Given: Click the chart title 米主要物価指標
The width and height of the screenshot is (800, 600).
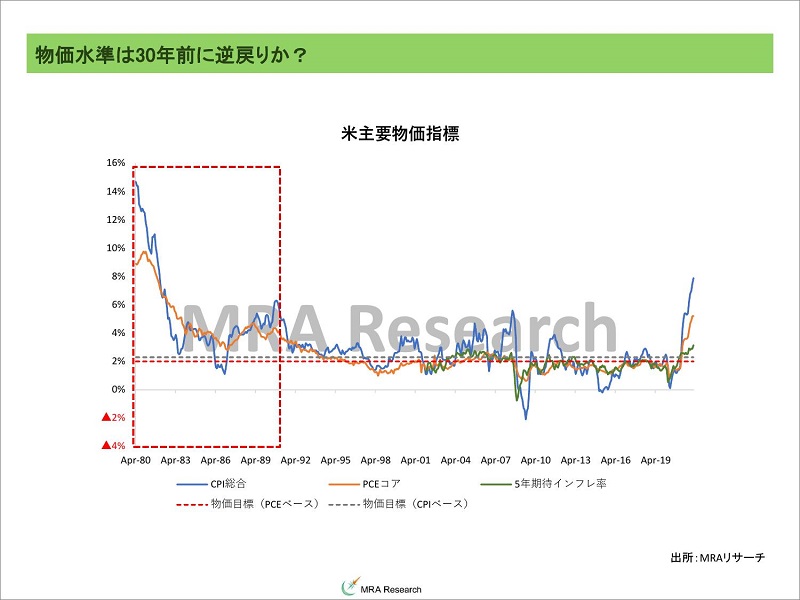Looking at the screenshot, I should 401,134.
